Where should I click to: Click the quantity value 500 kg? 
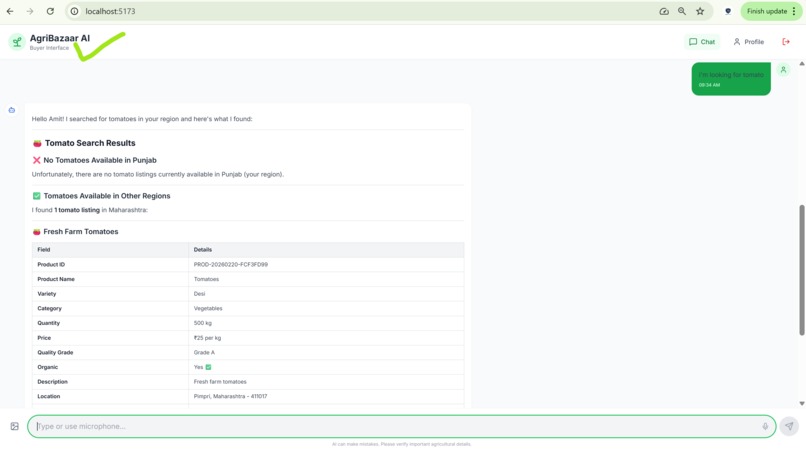203,323
